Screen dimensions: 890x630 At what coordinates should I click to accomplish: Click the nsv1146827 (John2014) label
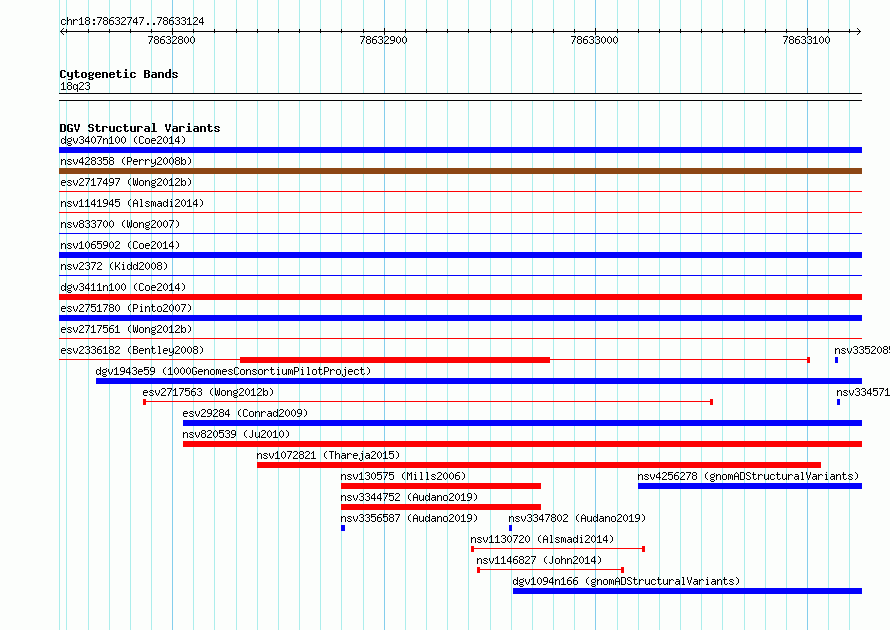[x=539, y=560]
